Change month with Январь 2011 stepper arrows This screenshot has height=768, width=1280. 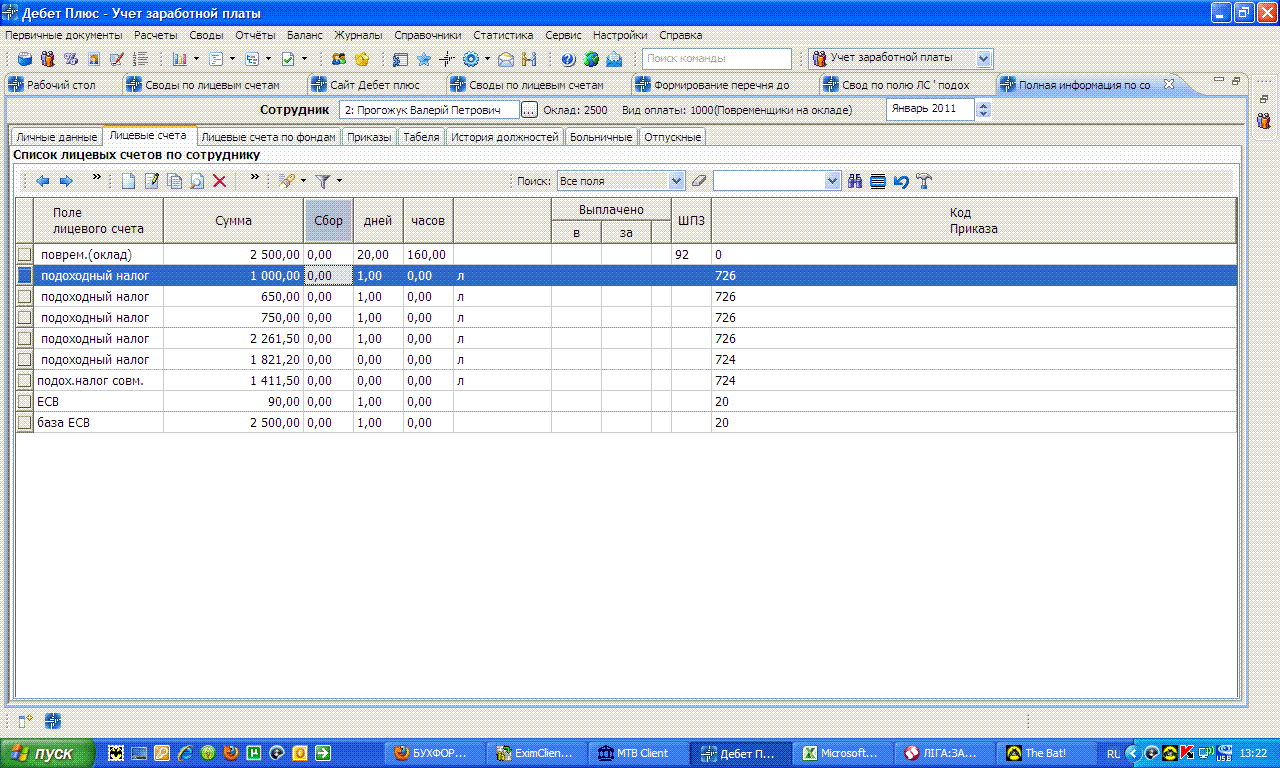[984, 110]
